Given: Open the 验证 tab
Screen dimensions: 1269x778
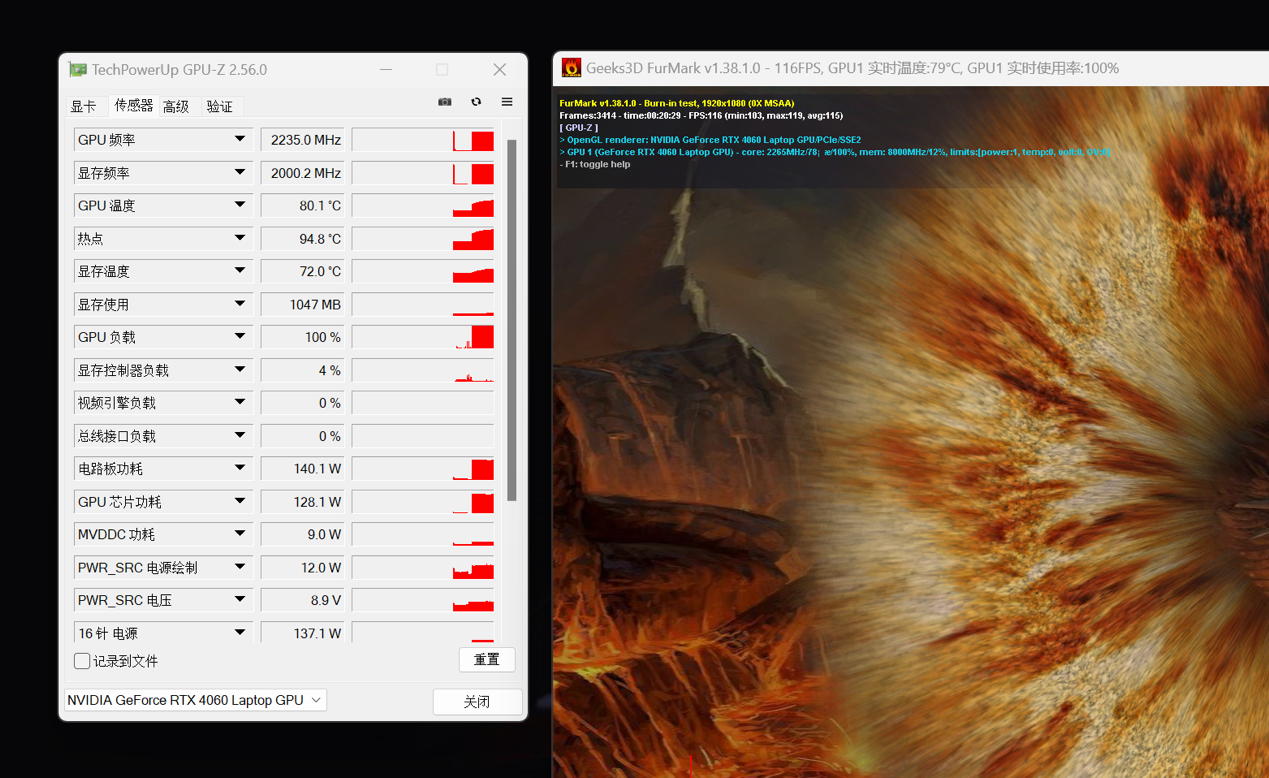Looking at the screenshot, I should (219, 106).
